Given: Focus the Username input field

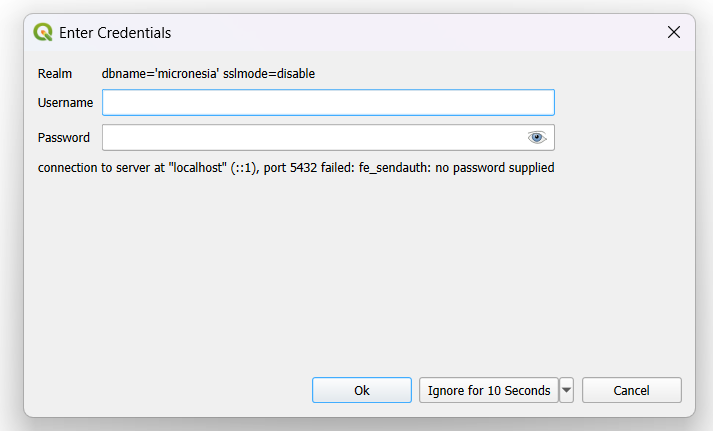Looking at the screenshot, I should click(327, 103).
